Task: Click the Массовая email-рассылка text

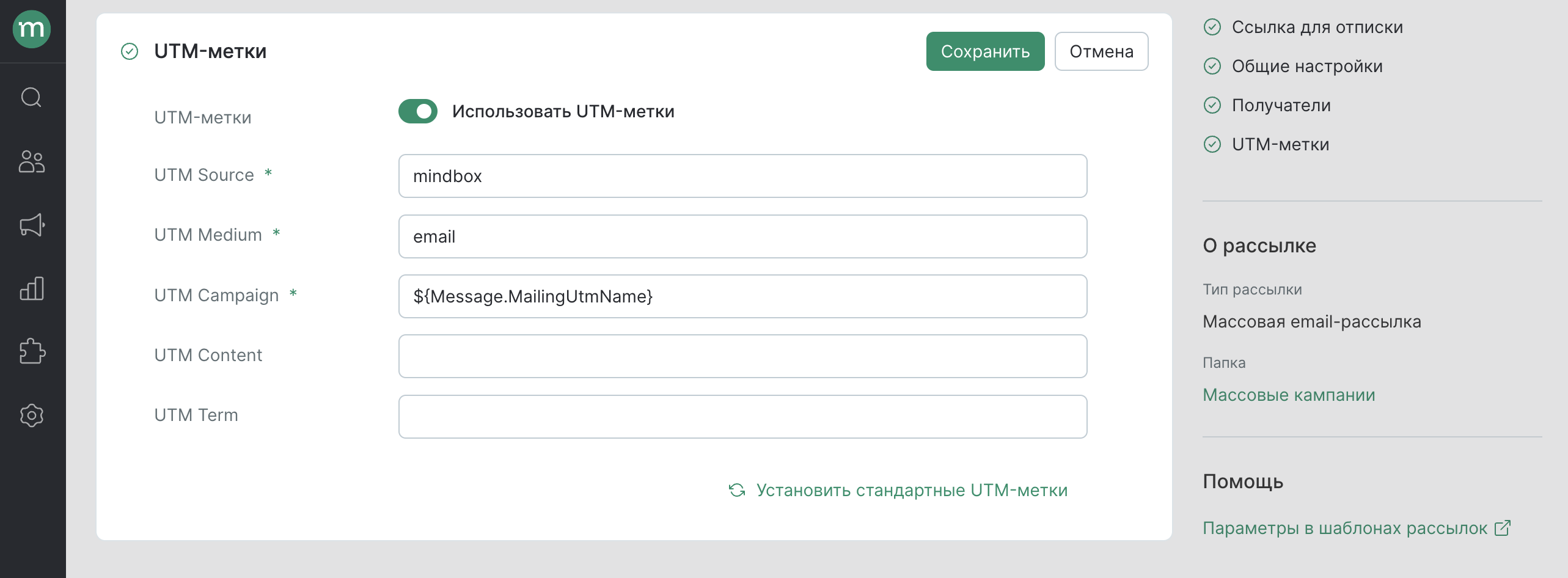Action: (x=1311, y=321)
